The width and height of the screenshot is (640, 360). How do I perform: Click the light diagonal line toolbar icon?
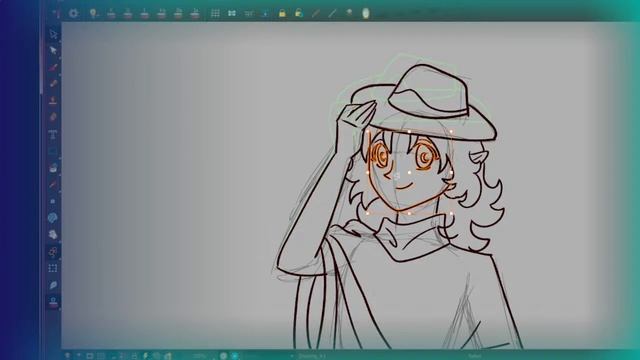(332, 13)
